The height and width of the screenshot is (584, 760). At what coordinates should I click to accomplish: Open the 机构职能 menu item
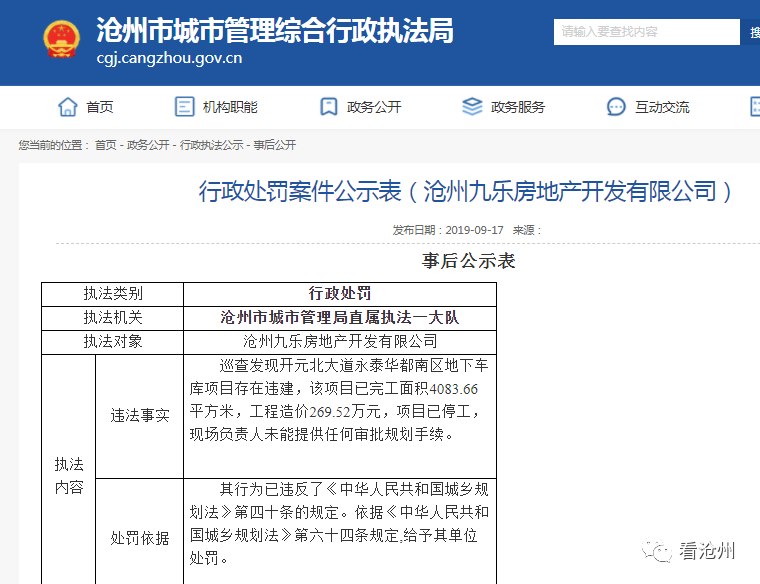[x=230, y=107]
